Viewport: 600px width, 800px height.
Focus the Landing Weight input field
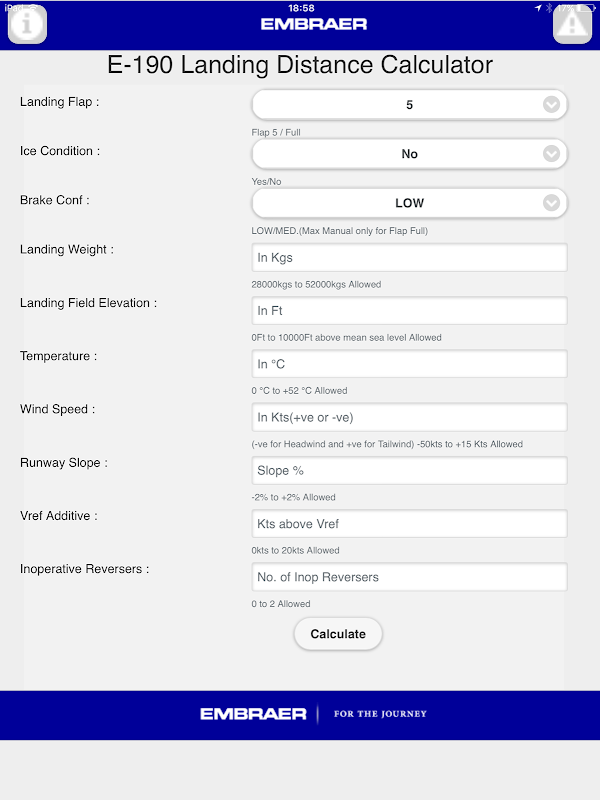409,257
